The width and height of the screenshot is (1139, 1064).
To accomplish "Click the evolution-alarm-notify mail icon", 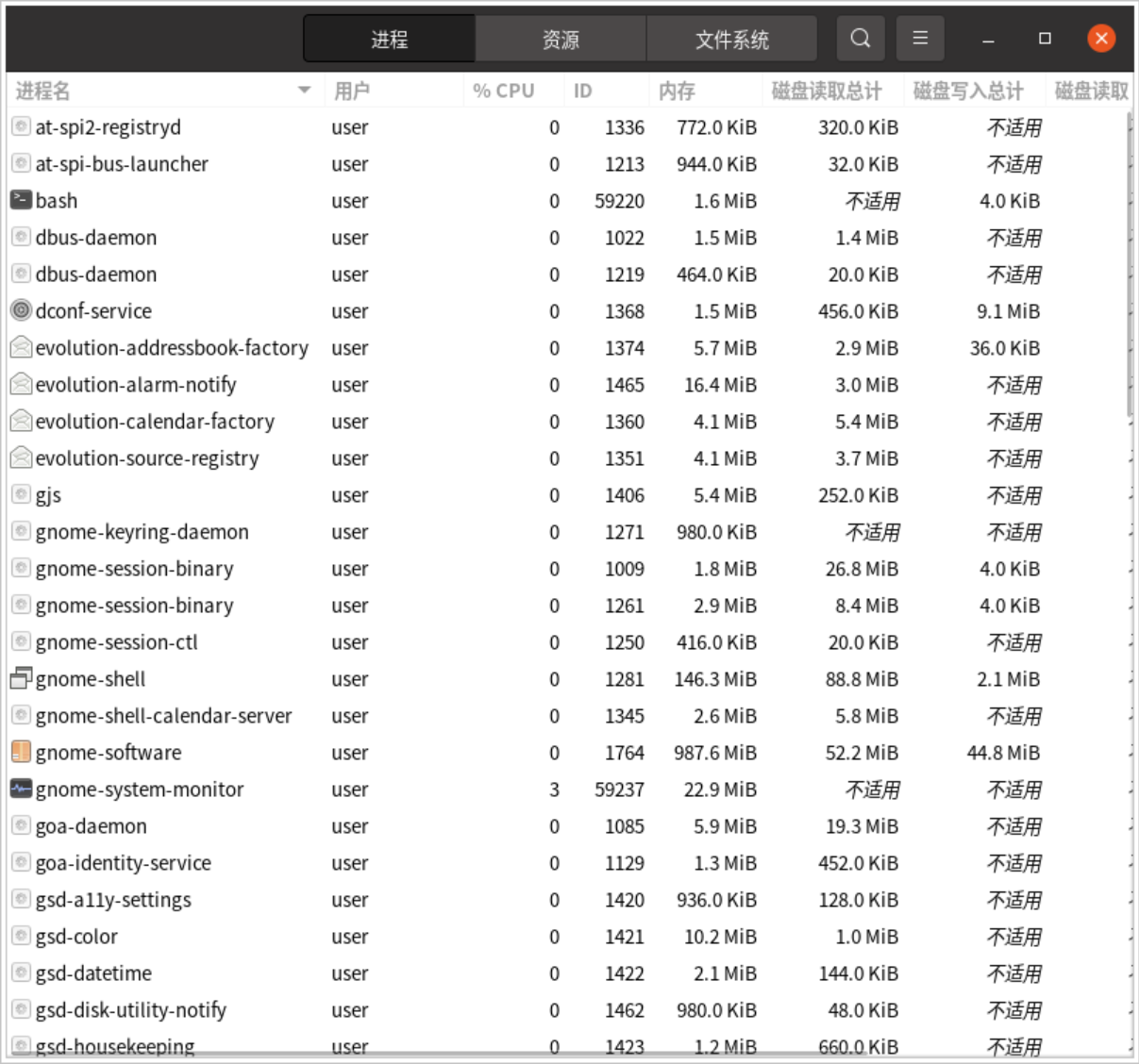I will [x=21, y=384].
